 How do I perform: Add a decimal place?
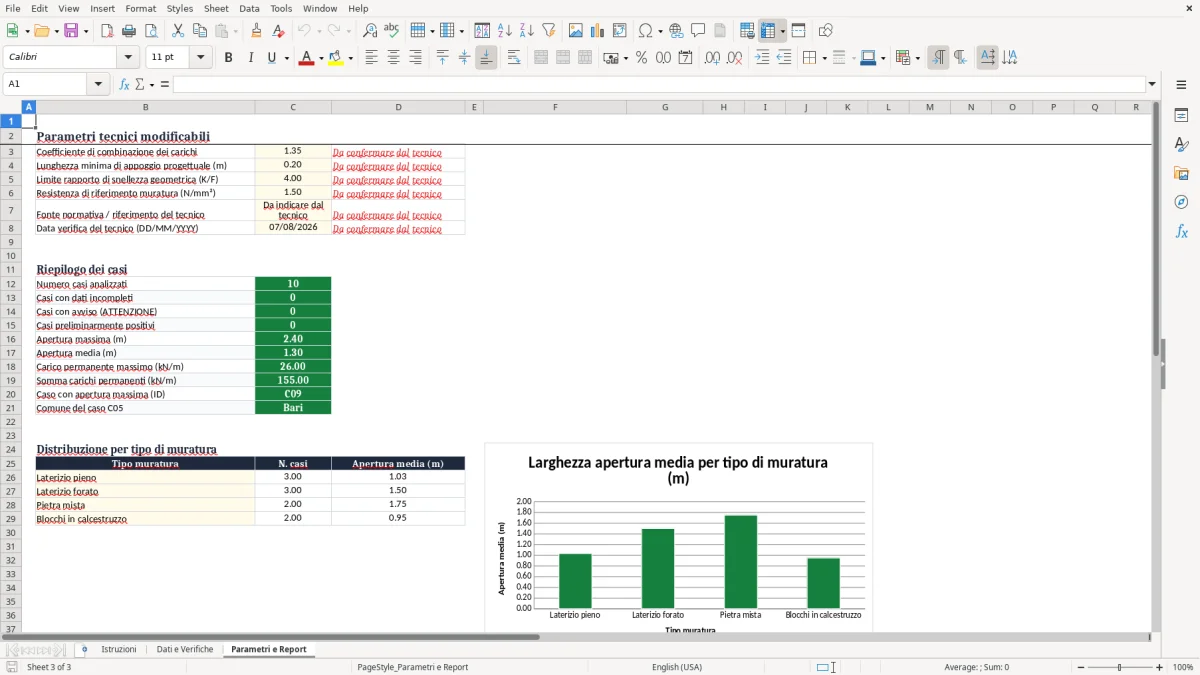pos(713,58)
